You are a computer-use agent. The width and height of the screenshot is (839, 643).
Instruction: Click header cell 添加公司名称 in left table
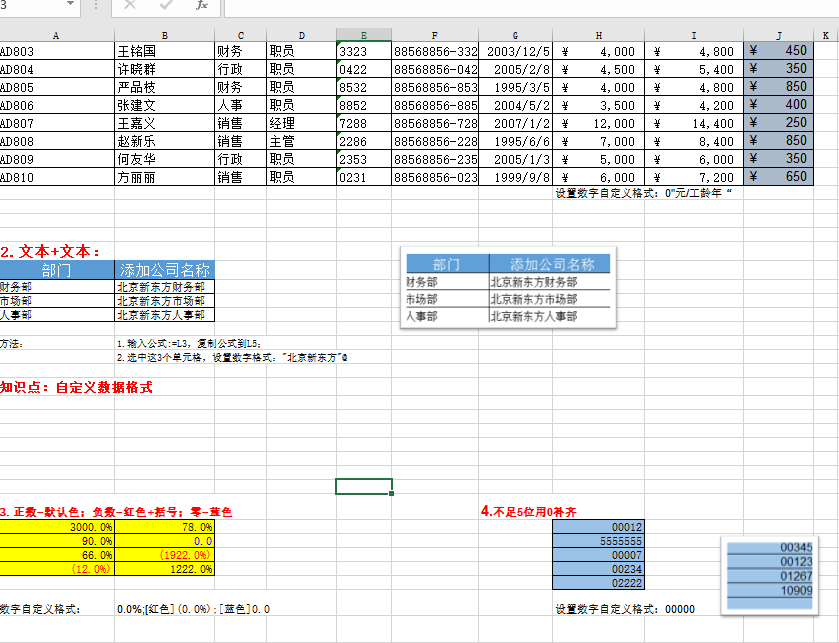(x=164, y=270)
